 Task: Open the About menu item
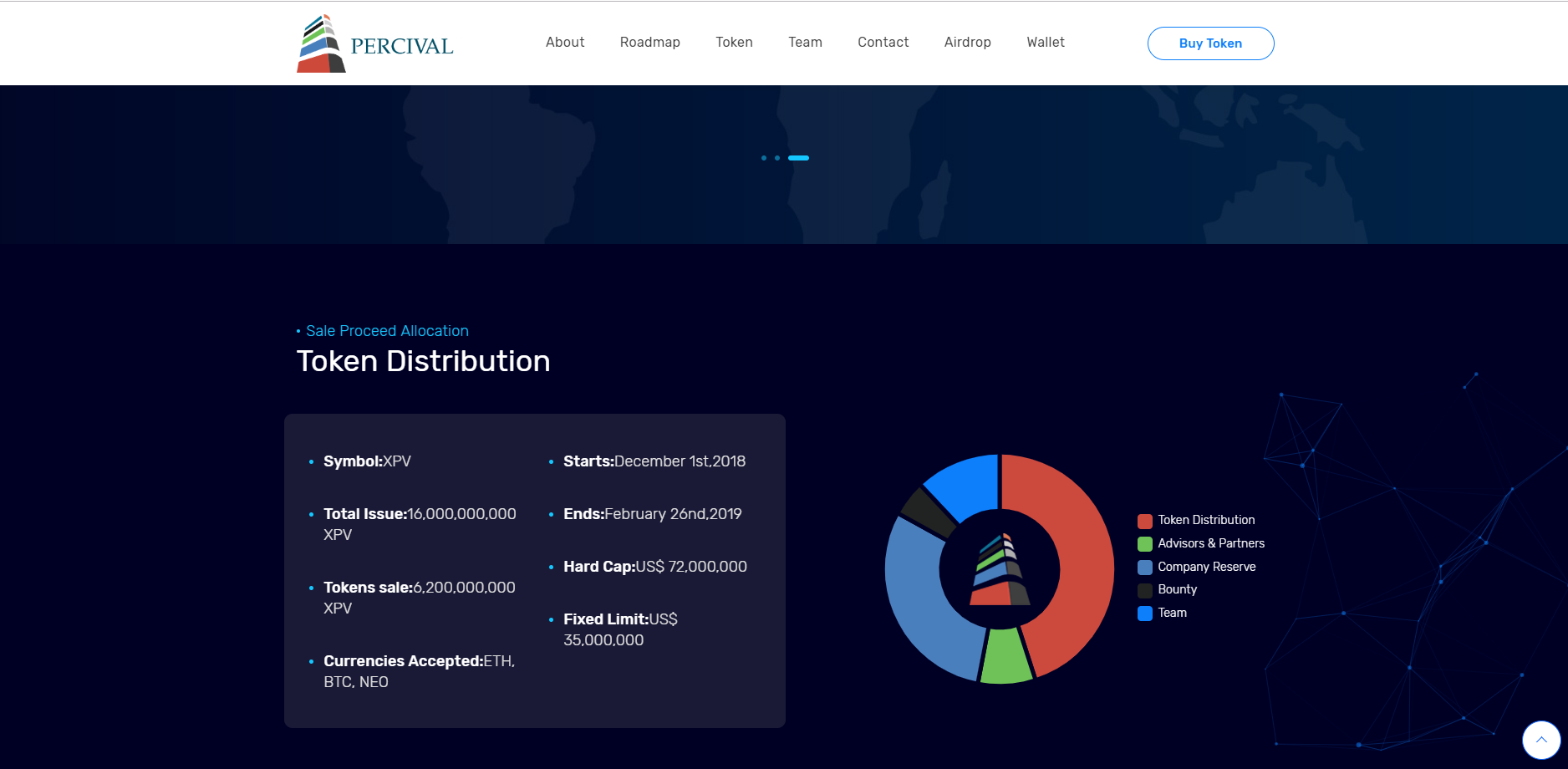pos(565,42)
